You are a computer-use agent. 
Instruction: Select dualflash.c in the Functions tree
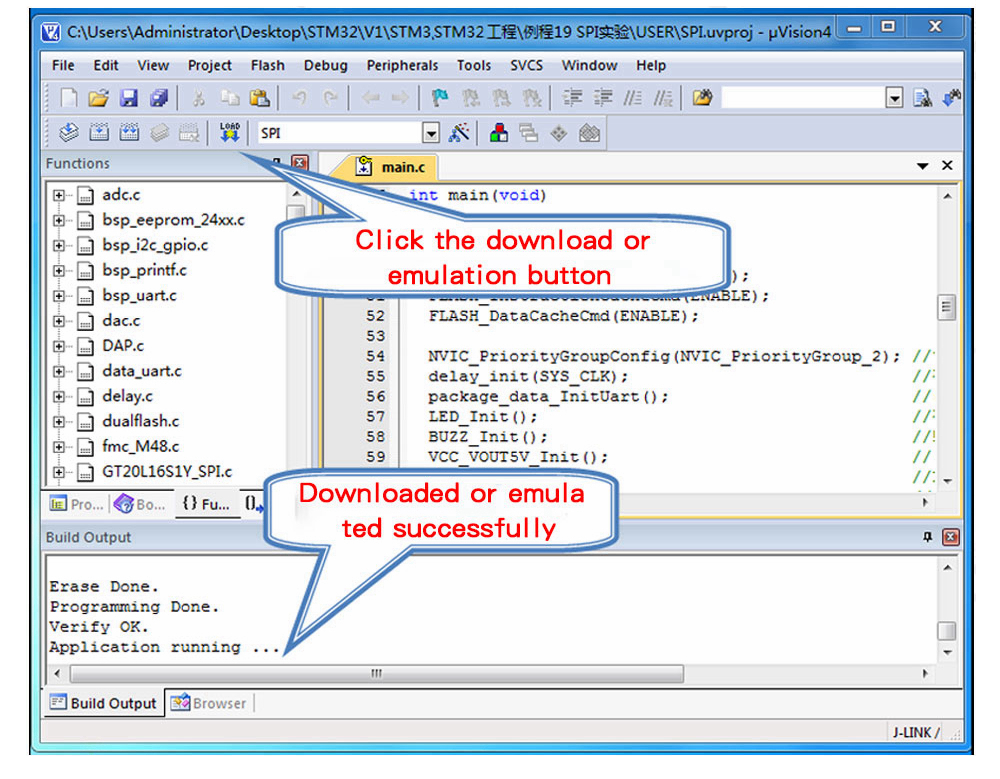pos(141,421)
